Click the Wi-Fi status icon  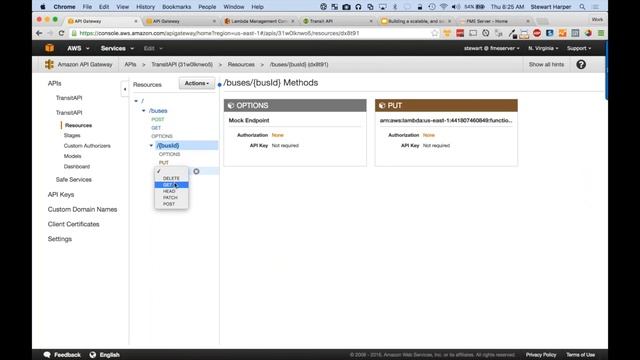tap(444, 7)
